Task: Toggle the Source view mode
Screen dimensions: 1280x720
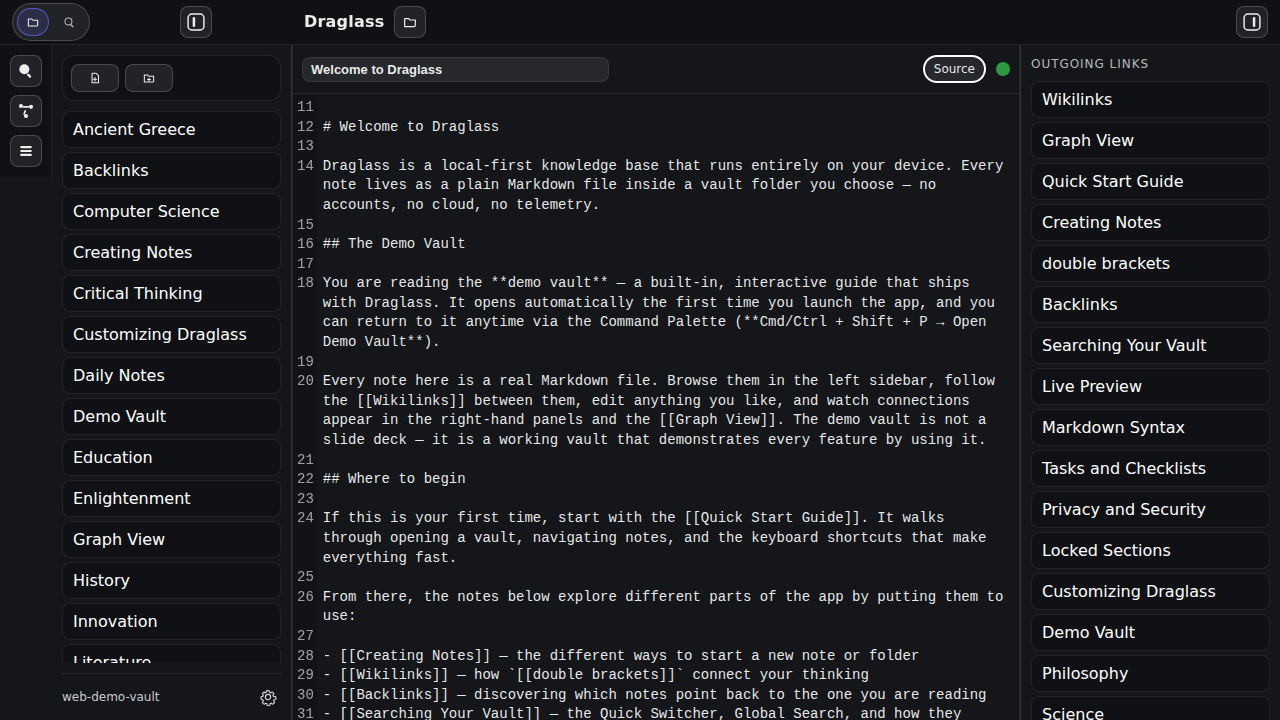Action: (954, 69)
